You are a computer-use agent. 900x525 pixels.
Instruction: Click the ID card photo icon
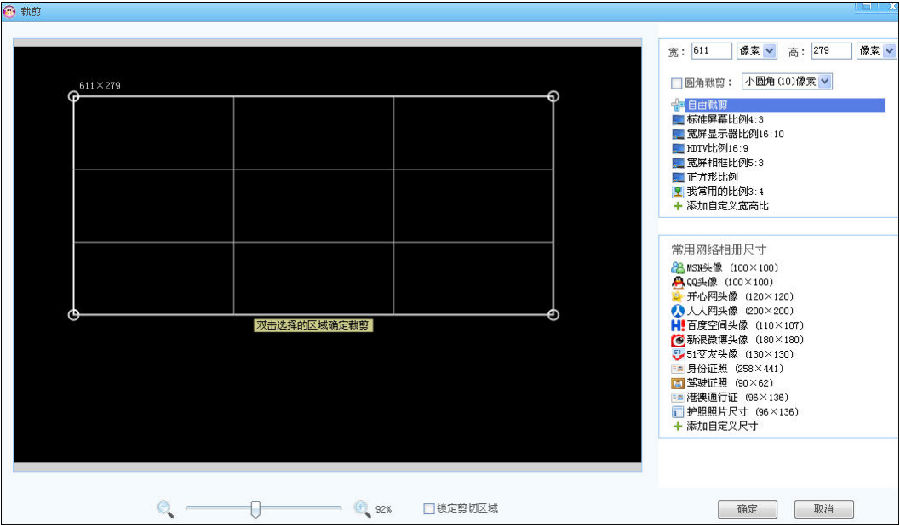[678, 368]
